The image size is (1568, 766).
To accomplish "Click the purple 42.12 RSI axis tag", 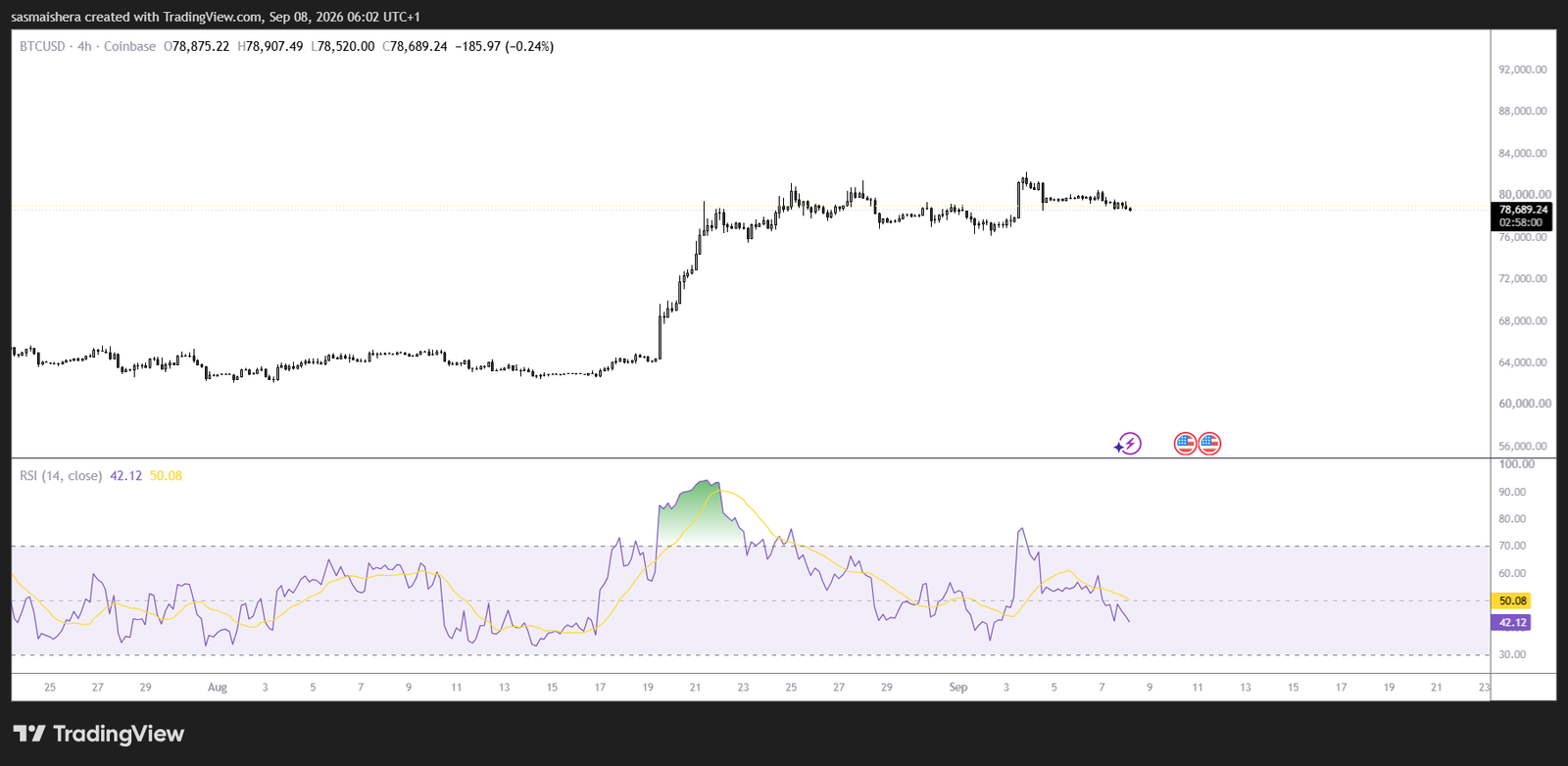I will coord(1512,623).
